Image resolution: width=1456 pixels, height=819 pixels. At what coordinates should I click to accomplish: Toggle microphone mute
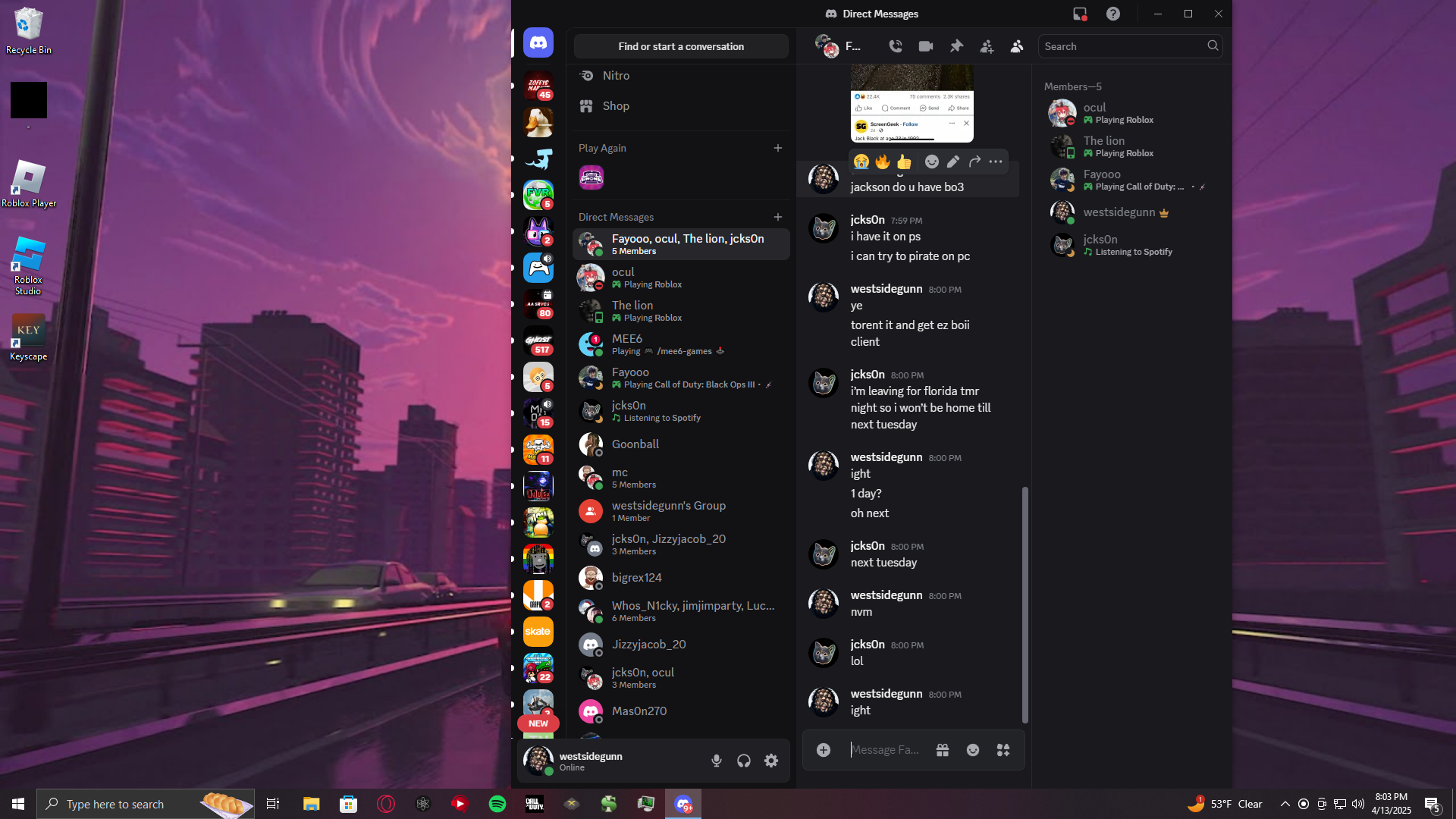coord(717,761)
